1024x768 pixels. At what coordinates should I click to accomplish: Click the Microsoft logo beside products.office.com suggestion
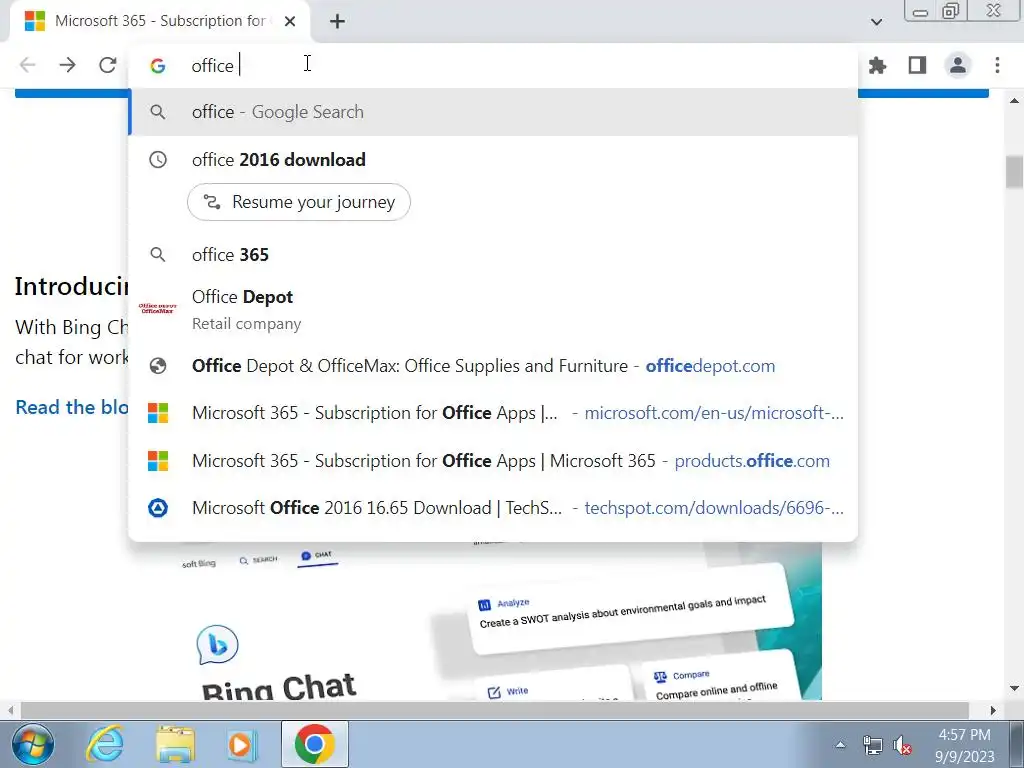[x=157, y=460]
